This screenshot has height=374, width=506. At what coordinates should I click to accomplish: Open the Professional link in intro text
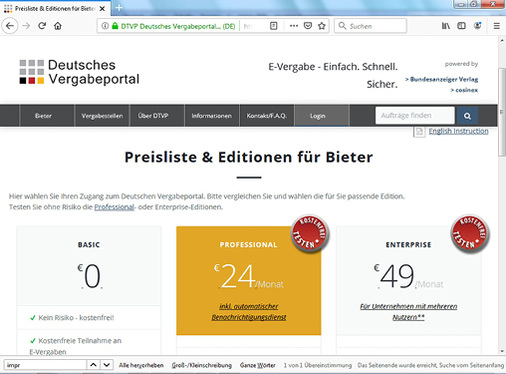pyautogui.click(x=114, y=207)
